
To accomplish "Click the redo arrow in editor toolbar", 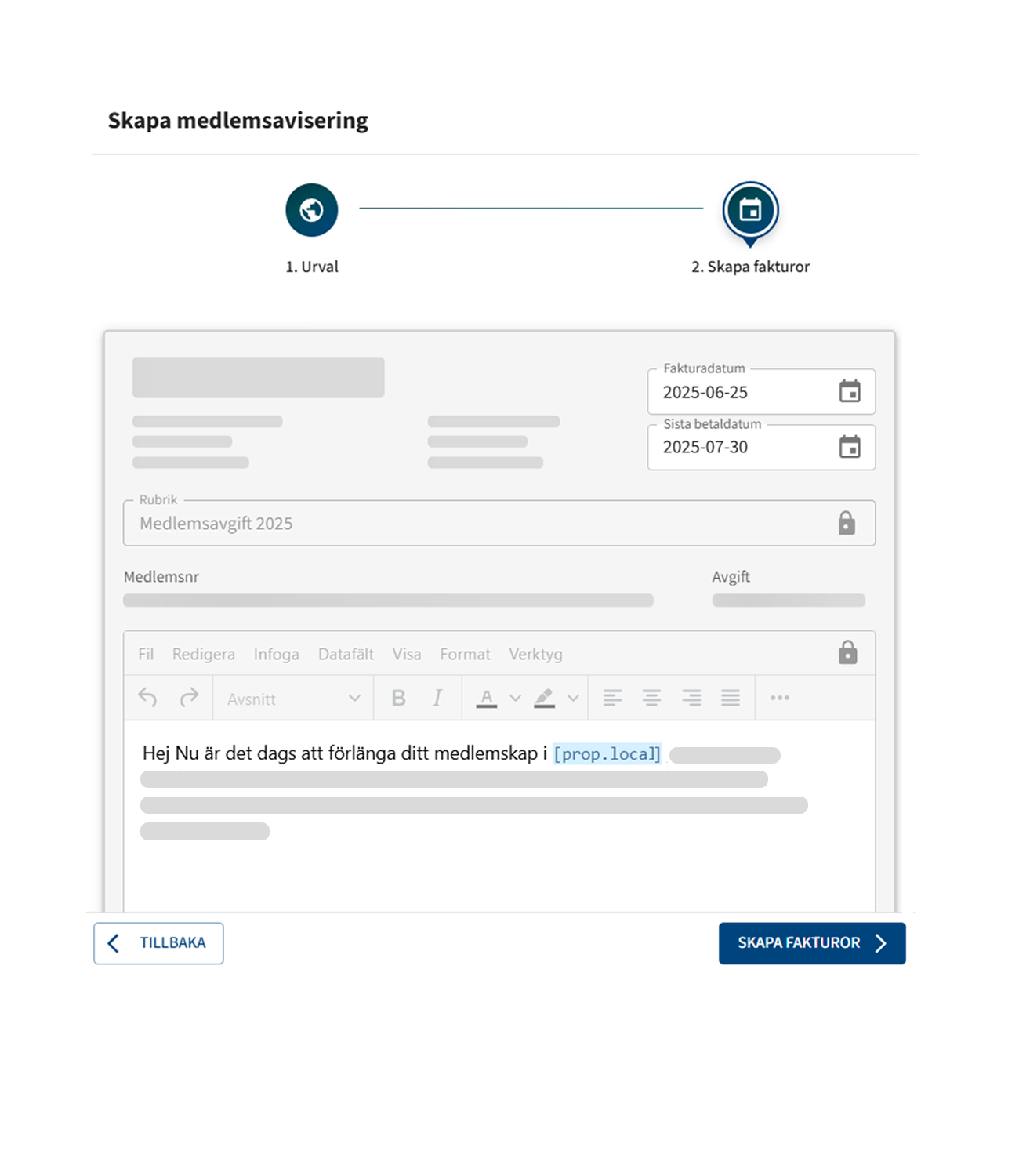I will [189, 698].
